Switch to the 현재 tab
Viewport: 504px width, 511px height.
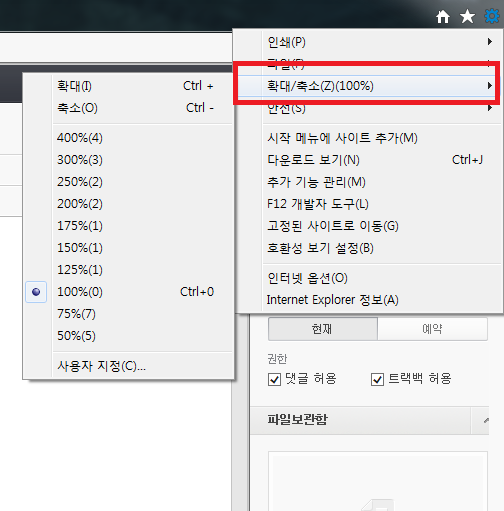pos(323,329)
